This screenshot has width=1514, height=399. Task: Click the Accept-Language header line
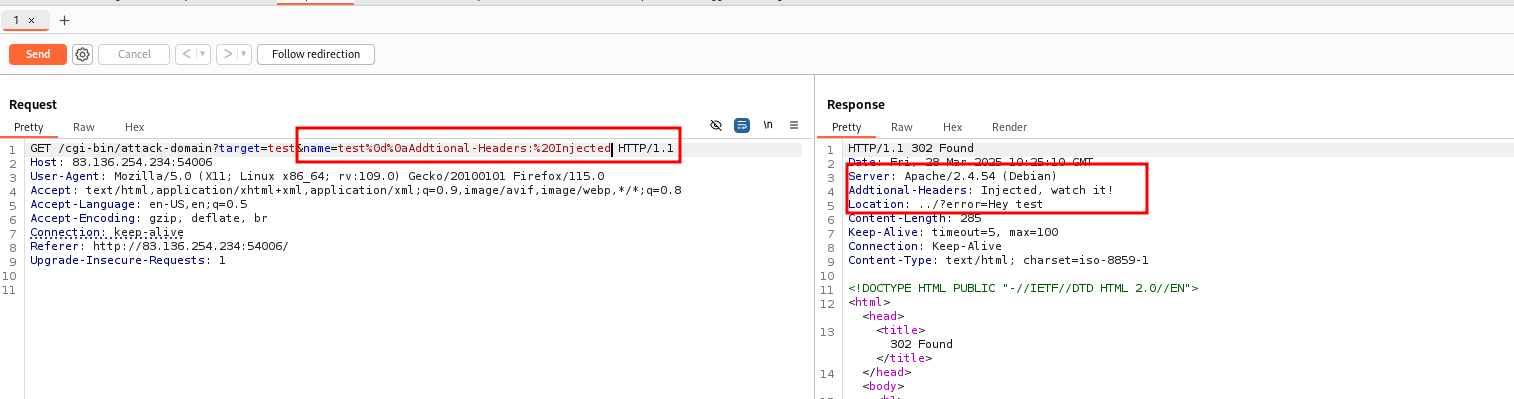tap(138, 204)
